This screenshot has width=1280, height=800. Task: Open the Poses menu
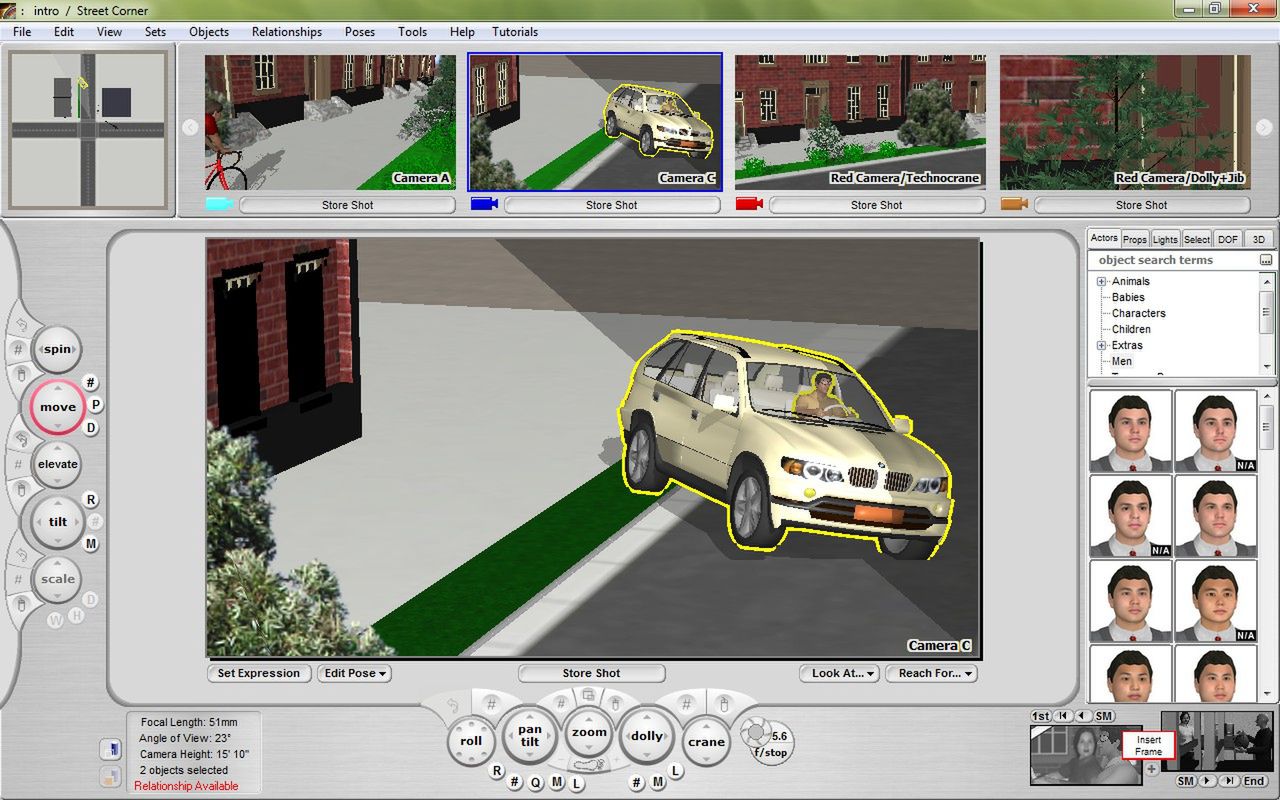point(360,32)
